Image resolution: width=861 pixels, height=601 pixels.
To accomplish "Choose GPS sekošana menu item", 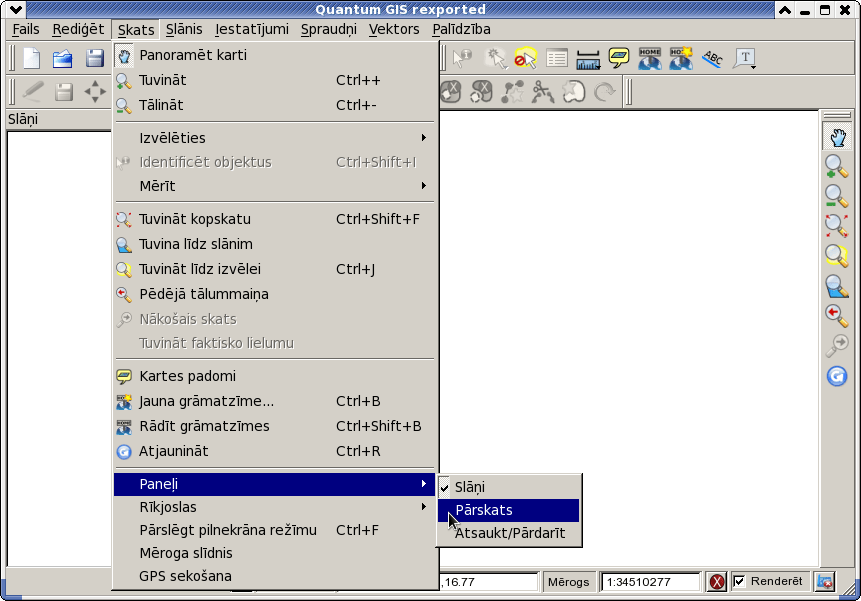I will (x=274, y=576).
